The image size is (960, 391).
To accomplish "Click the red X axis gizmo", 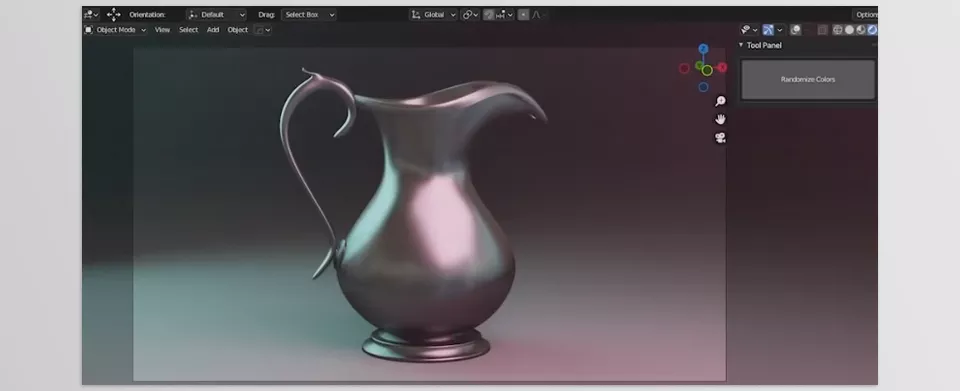I will tap(722, 67).
